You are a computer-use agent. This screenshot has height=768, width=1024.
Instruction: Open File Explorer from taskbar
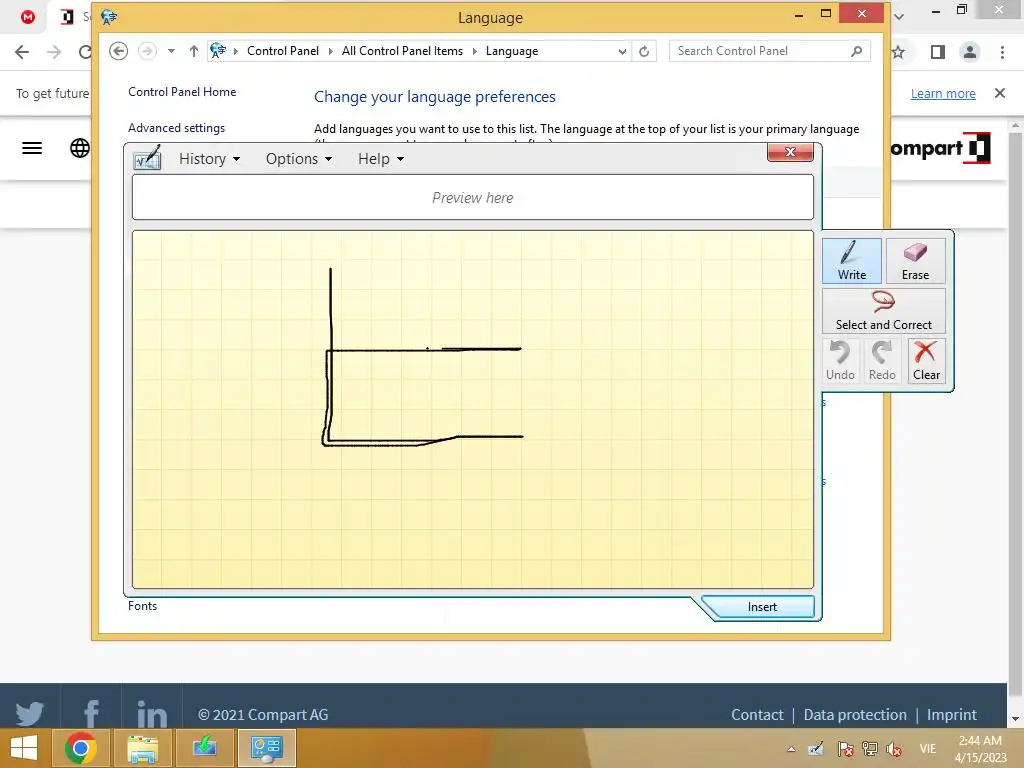142,748
